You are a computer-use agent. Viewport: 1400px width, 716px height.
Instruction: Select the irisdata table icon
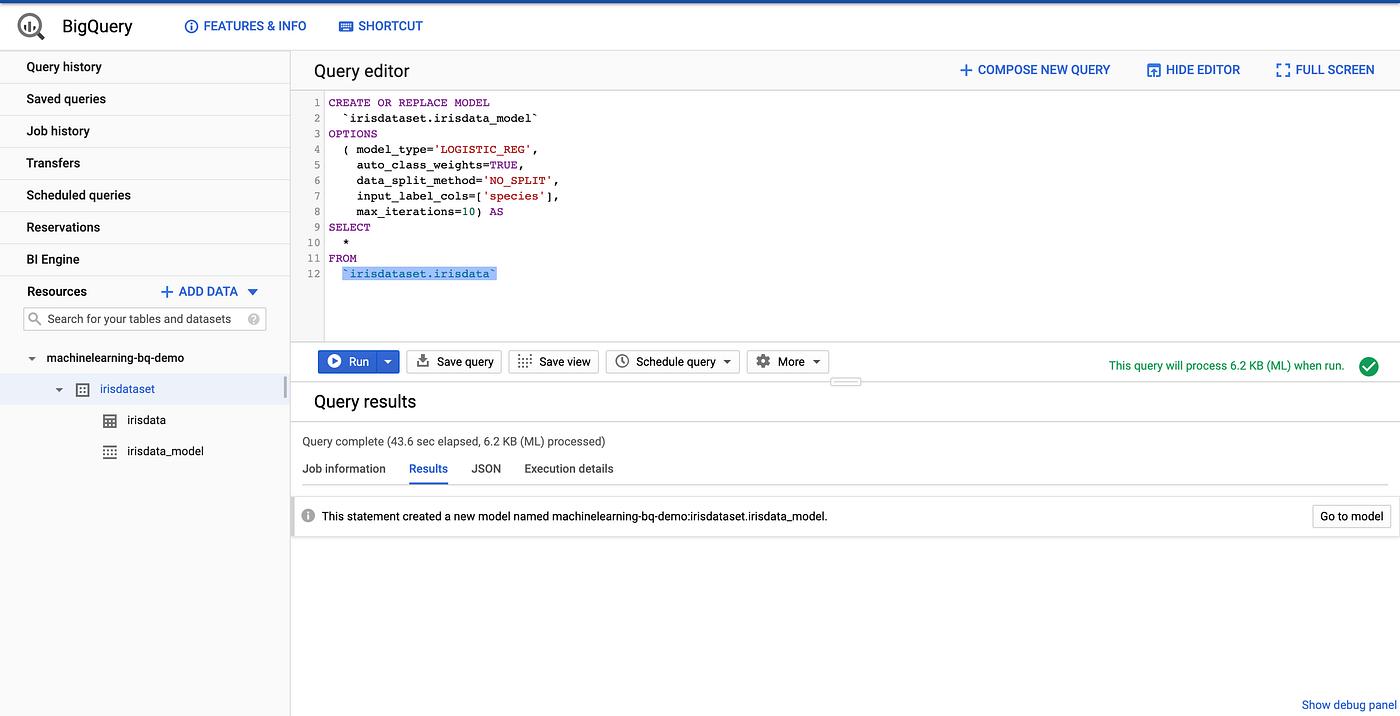coord(108,420)
